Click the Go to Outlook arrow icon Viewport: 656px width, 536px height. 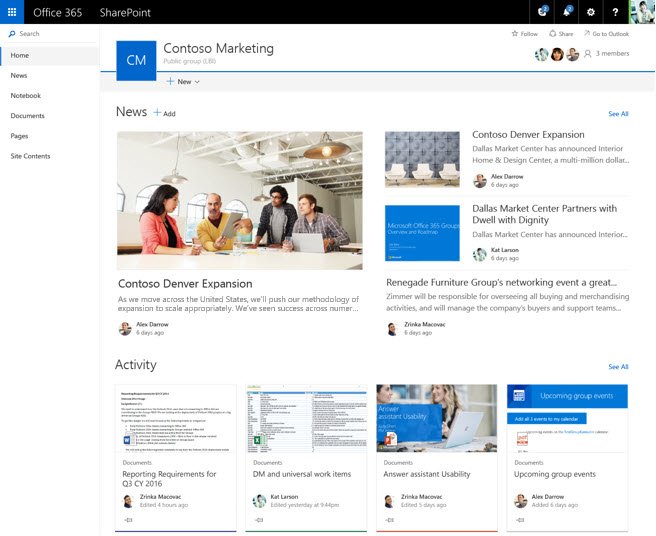pyautogui.click(x=587, y=33)
